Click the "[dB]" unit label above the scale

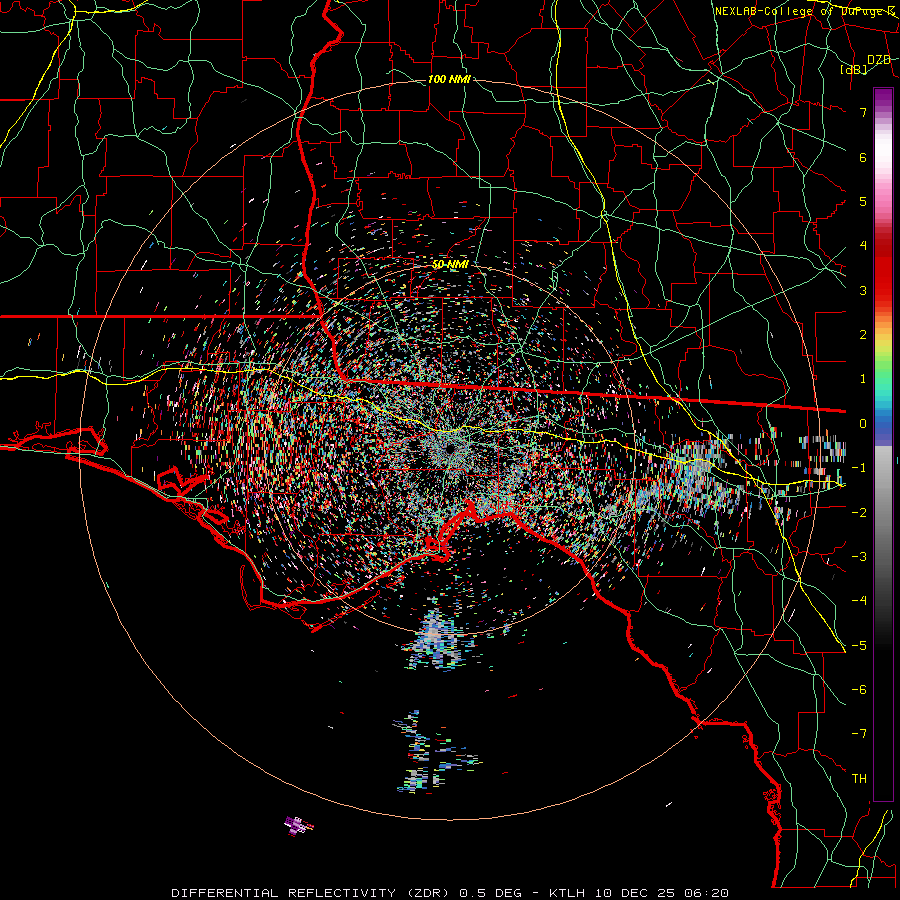pos(854,69)
